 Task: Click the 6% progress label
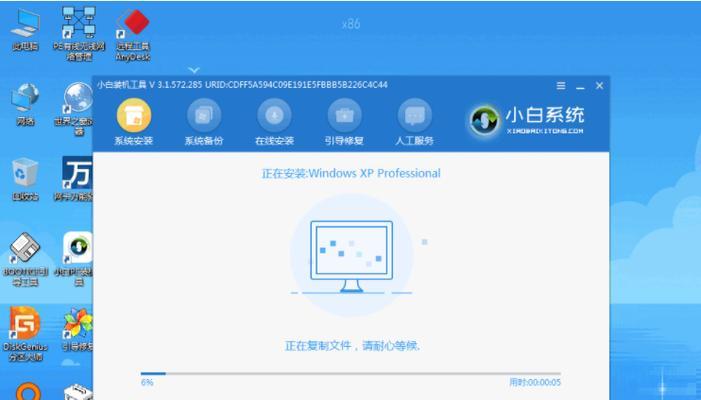[147, 382]
